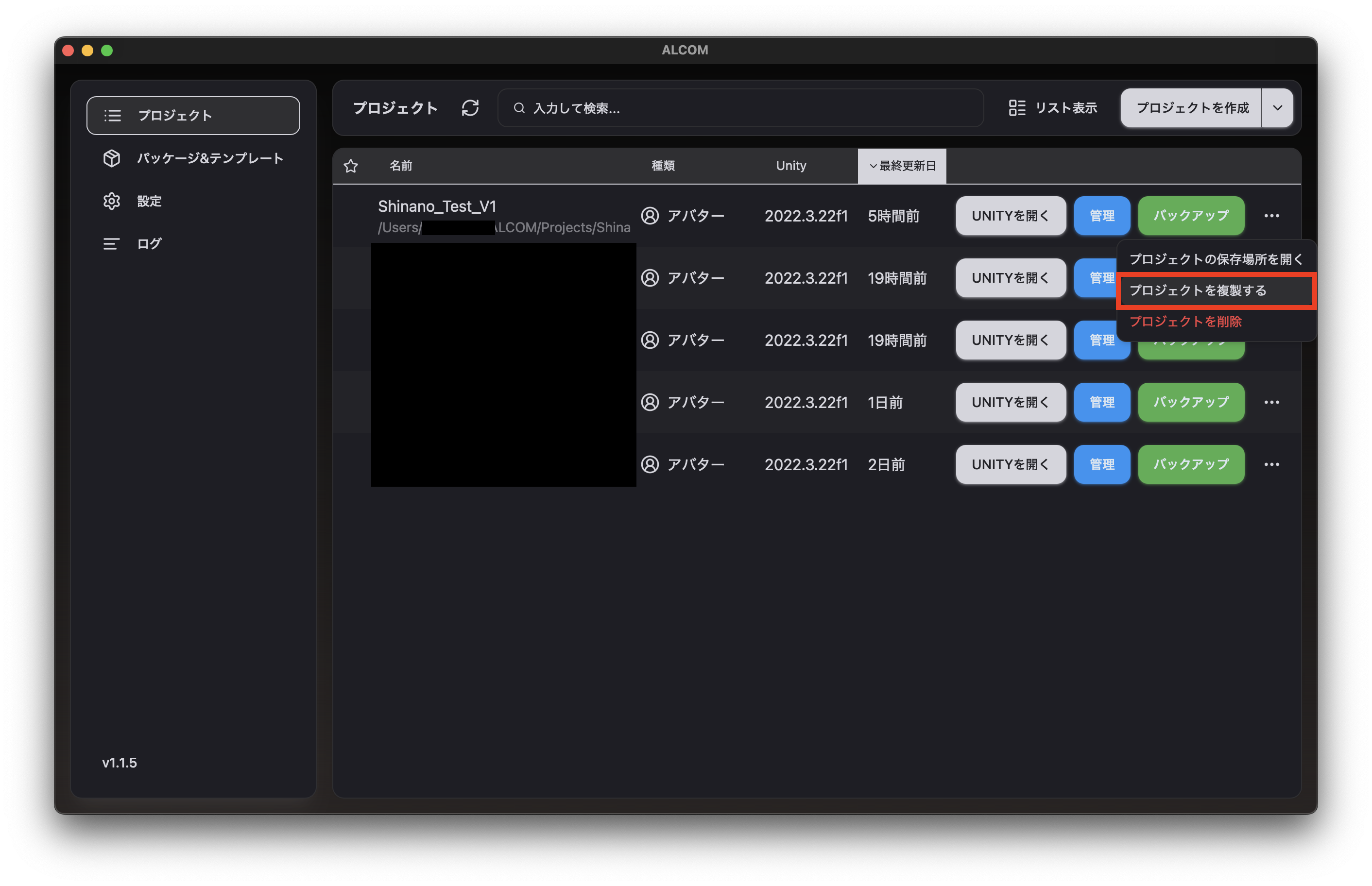Click the favorite star column header

click(350, 166)
